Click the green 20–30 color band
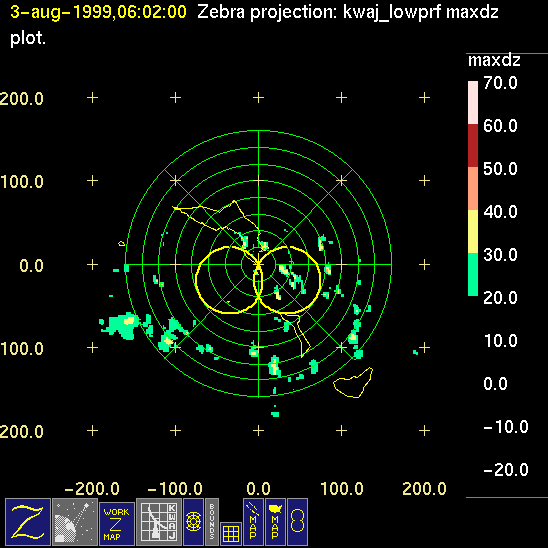 (x=473, y=274)
